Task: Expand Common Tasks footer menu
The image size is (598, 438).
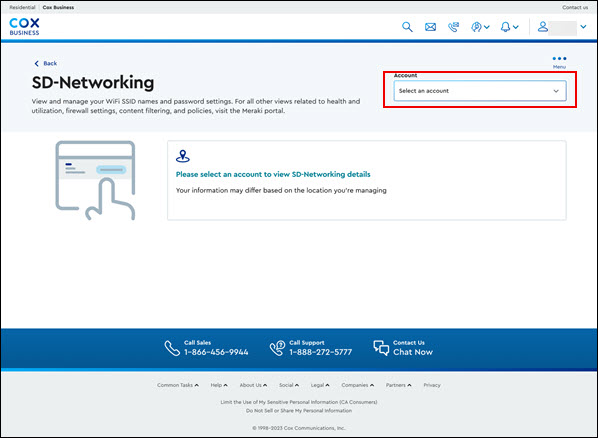Action: (x=178, y=385)
